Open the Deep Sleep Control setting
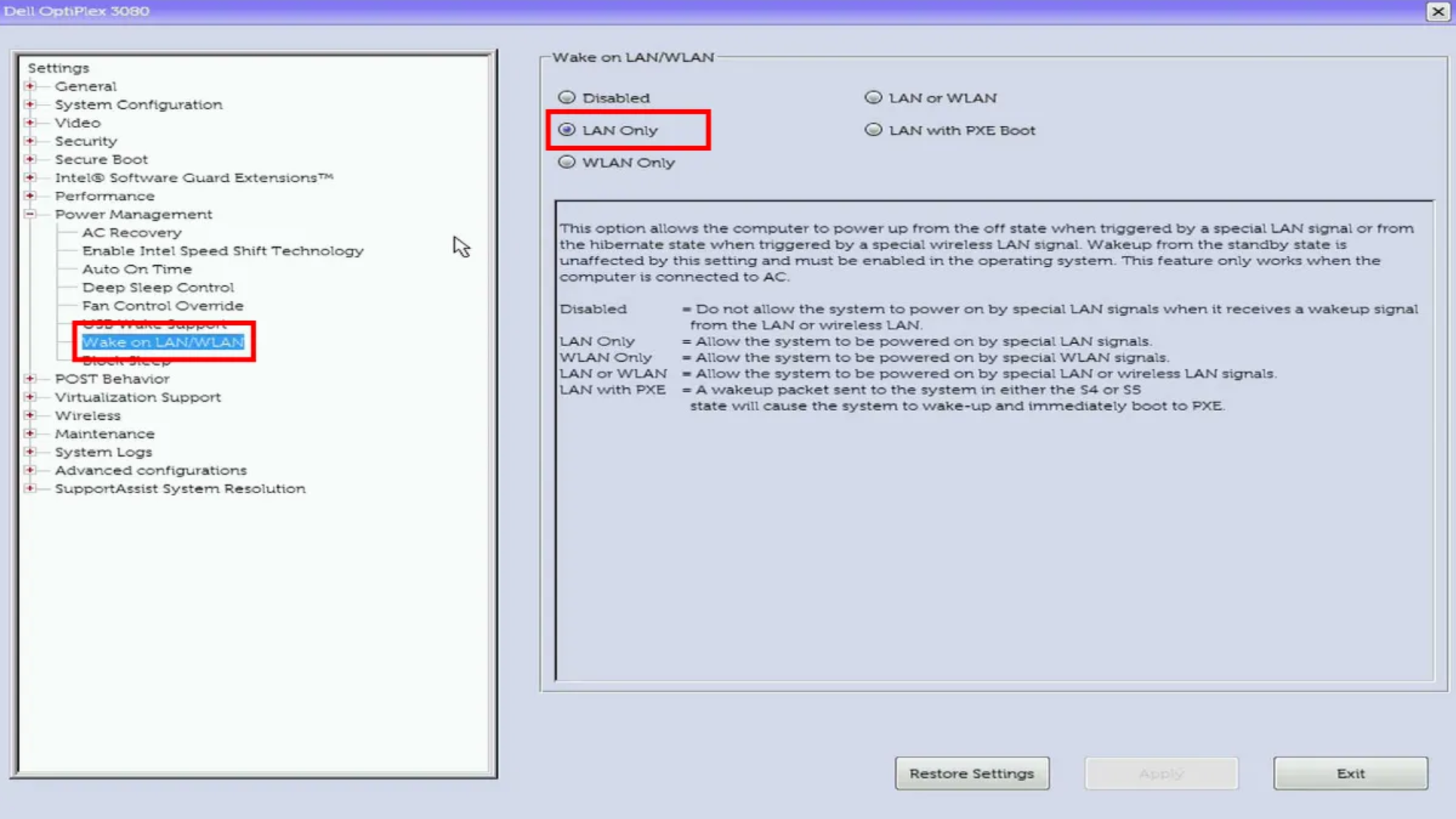Screen dimensions: 1456x819 158,287
